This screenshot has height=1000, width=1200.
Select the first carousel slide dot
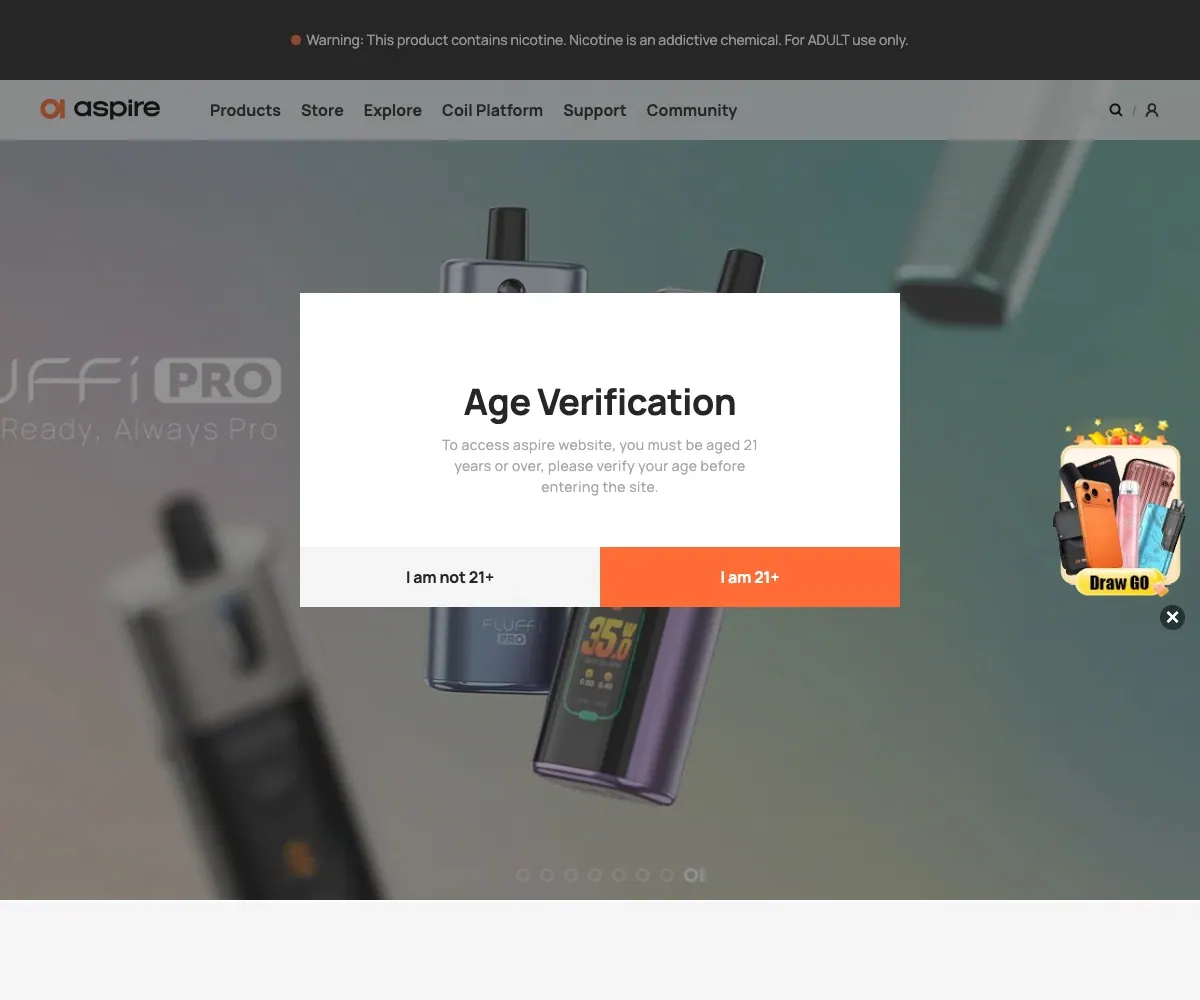point(523,875)
